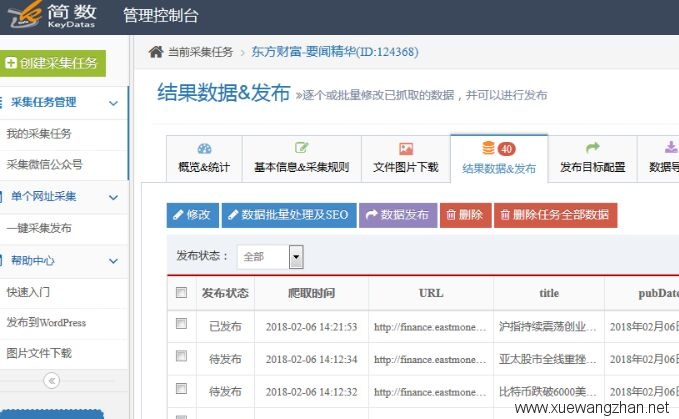
Task: Click the red 删除 button
Action: (466, 215)
